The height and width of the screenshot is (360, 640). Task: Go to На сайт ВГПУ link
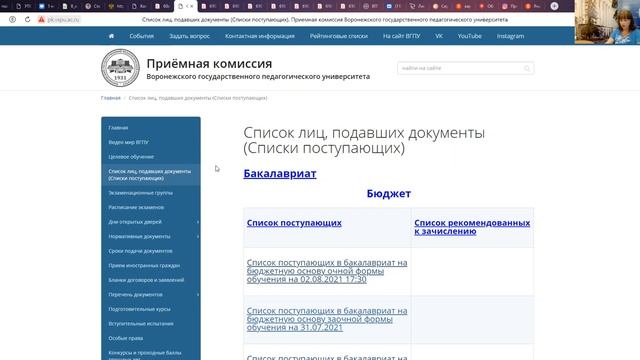(x=401, y=36)
